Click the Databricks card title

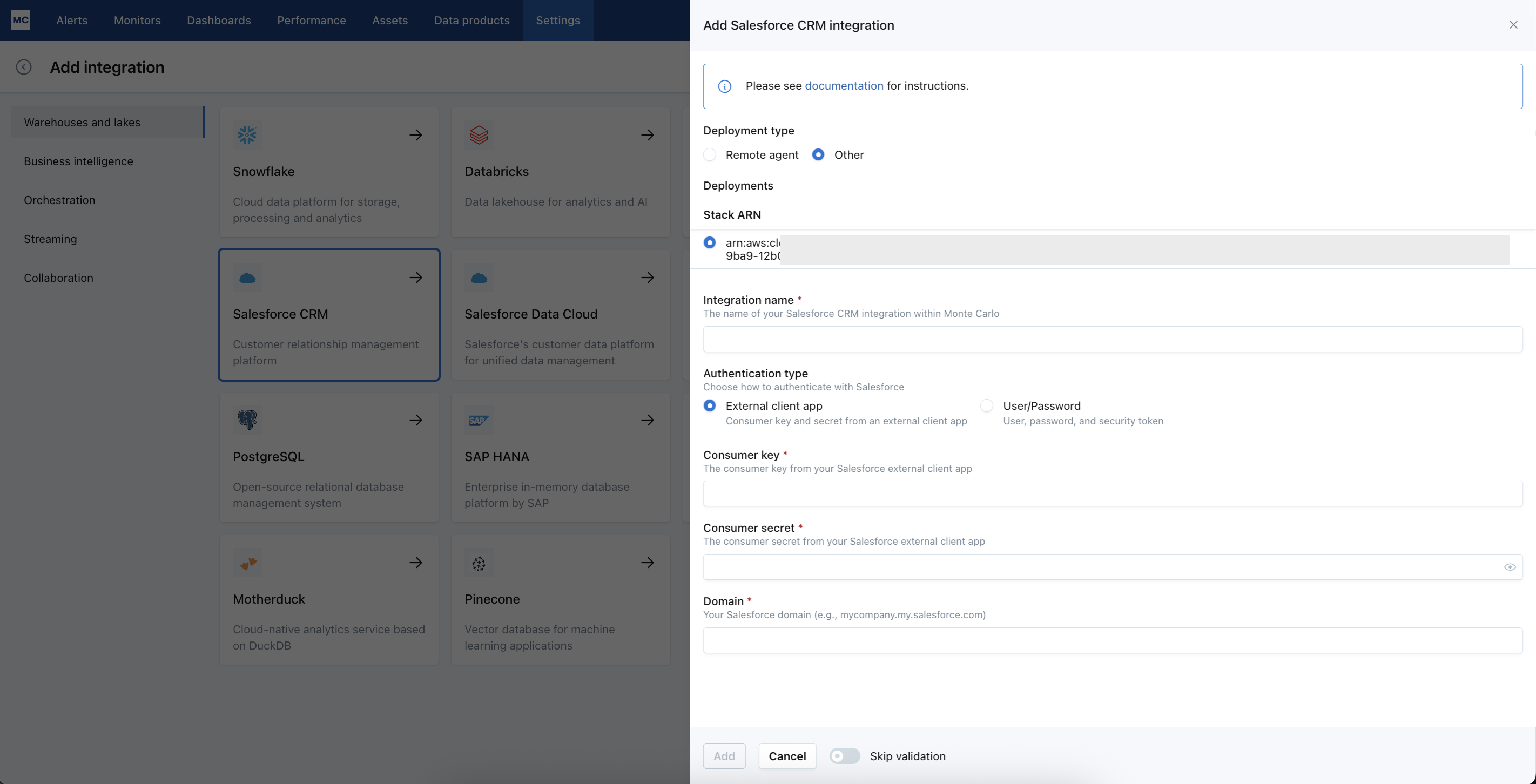[497, 172]
